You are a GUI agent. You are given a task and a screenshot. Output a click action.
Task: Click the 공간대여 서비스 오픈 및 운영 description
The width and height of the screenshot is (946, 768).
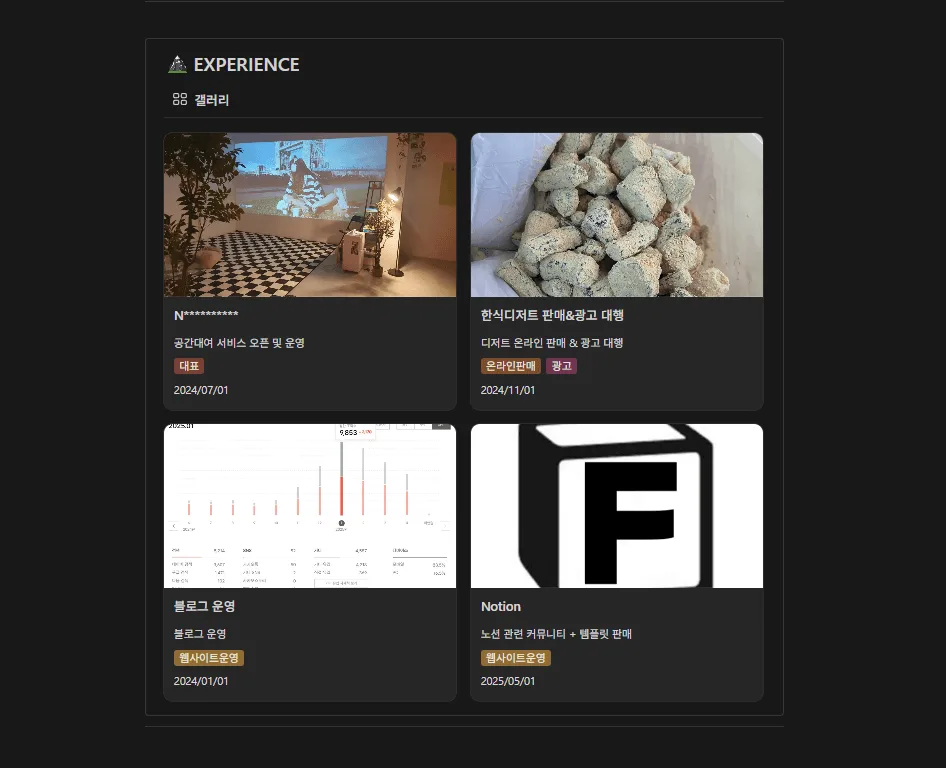tap(239, 343)
